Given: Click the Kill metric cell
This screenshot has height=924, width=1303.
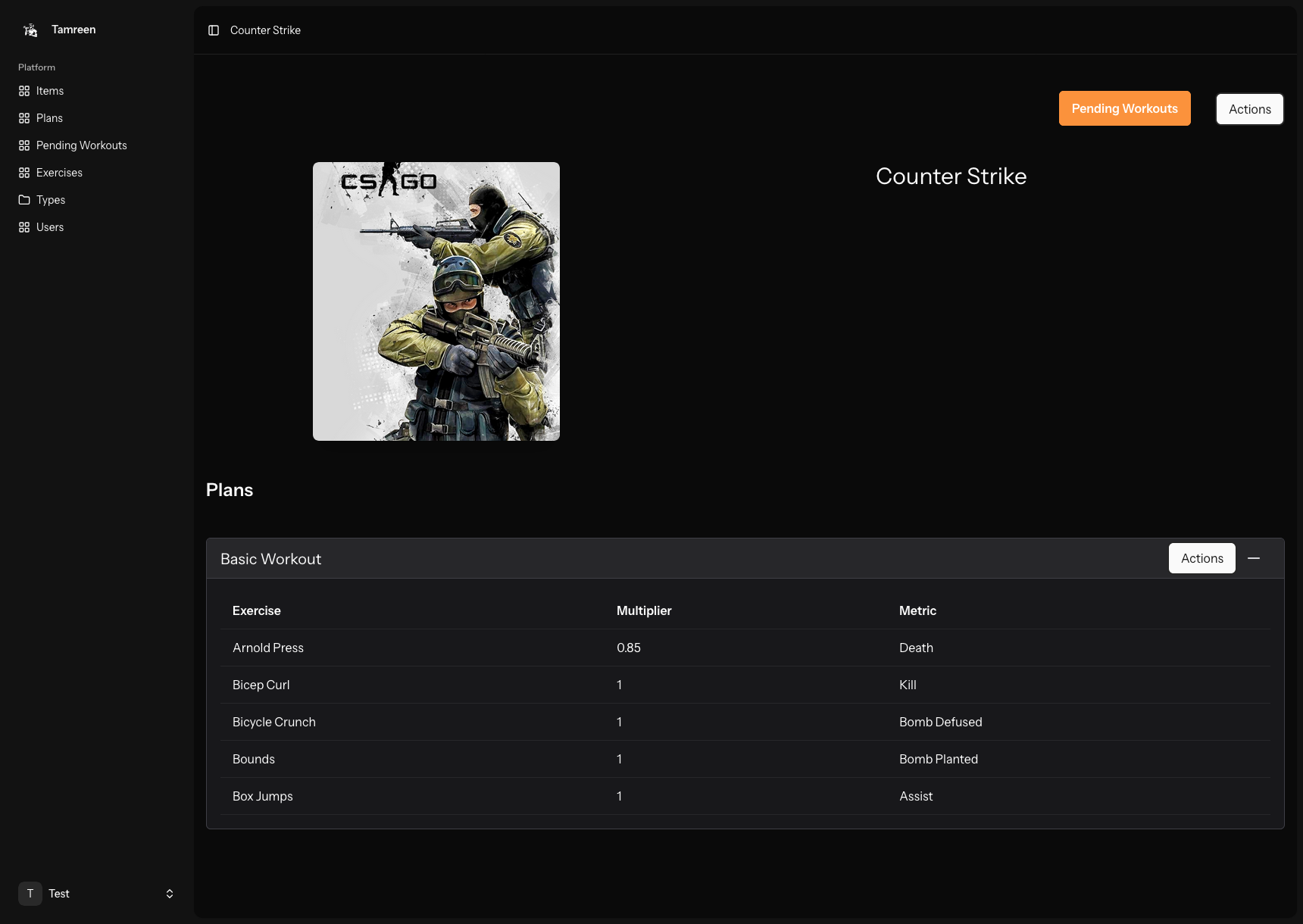Looking at the screenshot, I should [908, 685].
